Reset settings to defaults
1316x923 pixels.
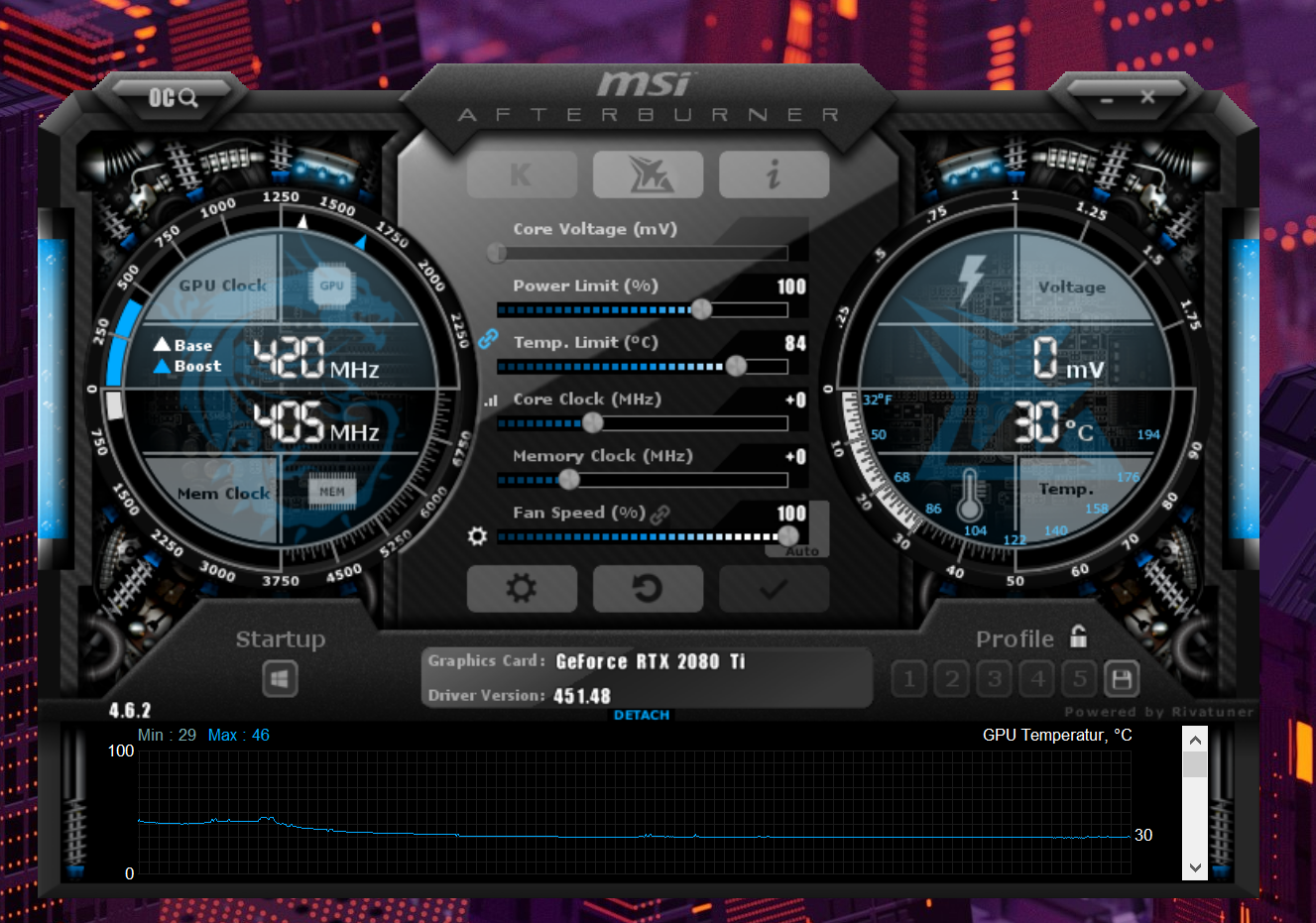[649, 589]
